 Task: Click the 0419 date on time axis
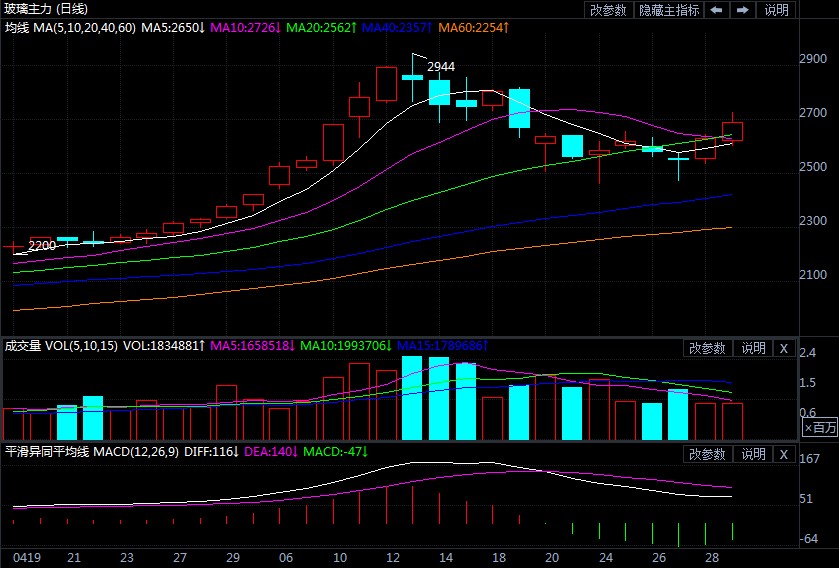pos(24,556)
